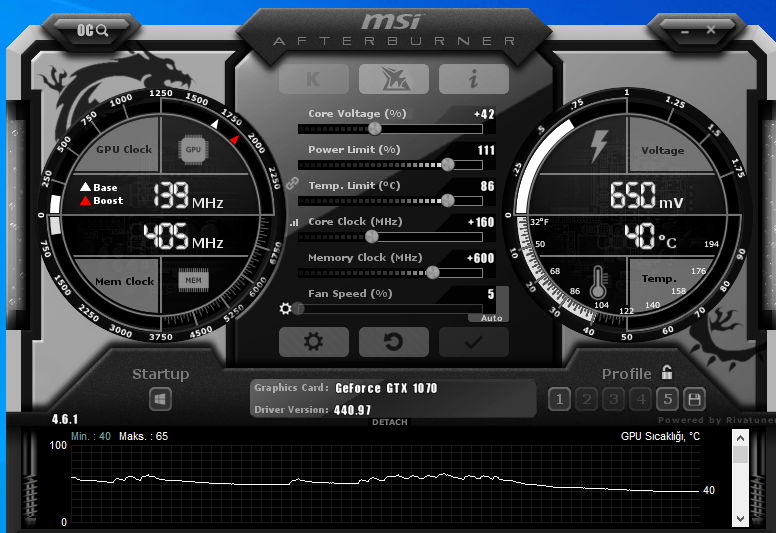Click the Kombustor K button
The image size is (776, 533).
pyautogui.click(x=314, y=79)
